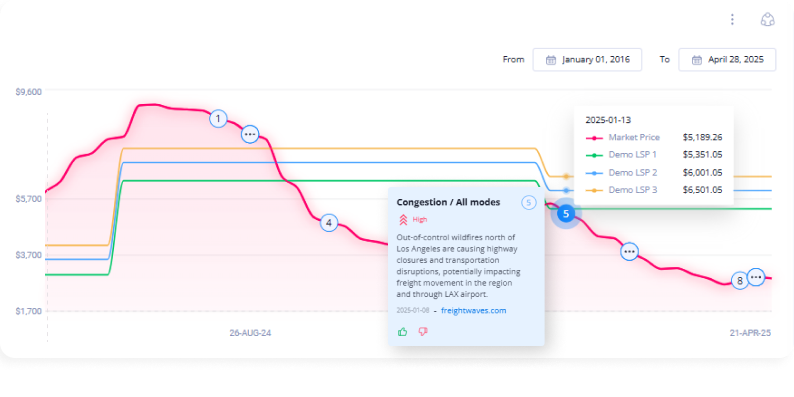Select event marker 8 on chart
This screenshot has height=397, width=794.
click(x=740, y=281)
